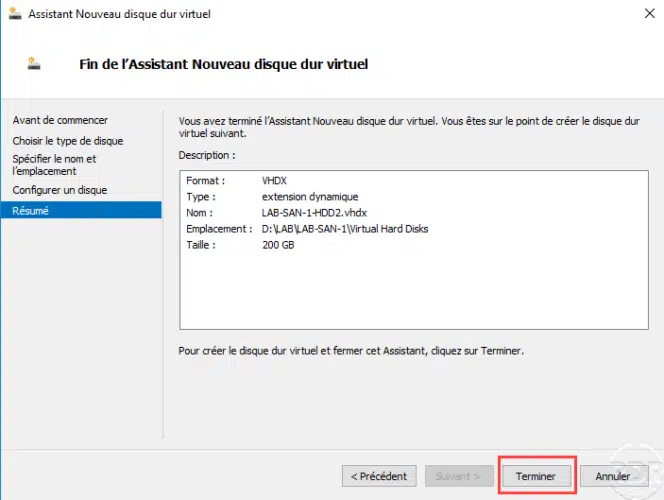This screenshot has height=500, width=664.
Task: Select the Format VHDX line
Action: tap(236, 181)
